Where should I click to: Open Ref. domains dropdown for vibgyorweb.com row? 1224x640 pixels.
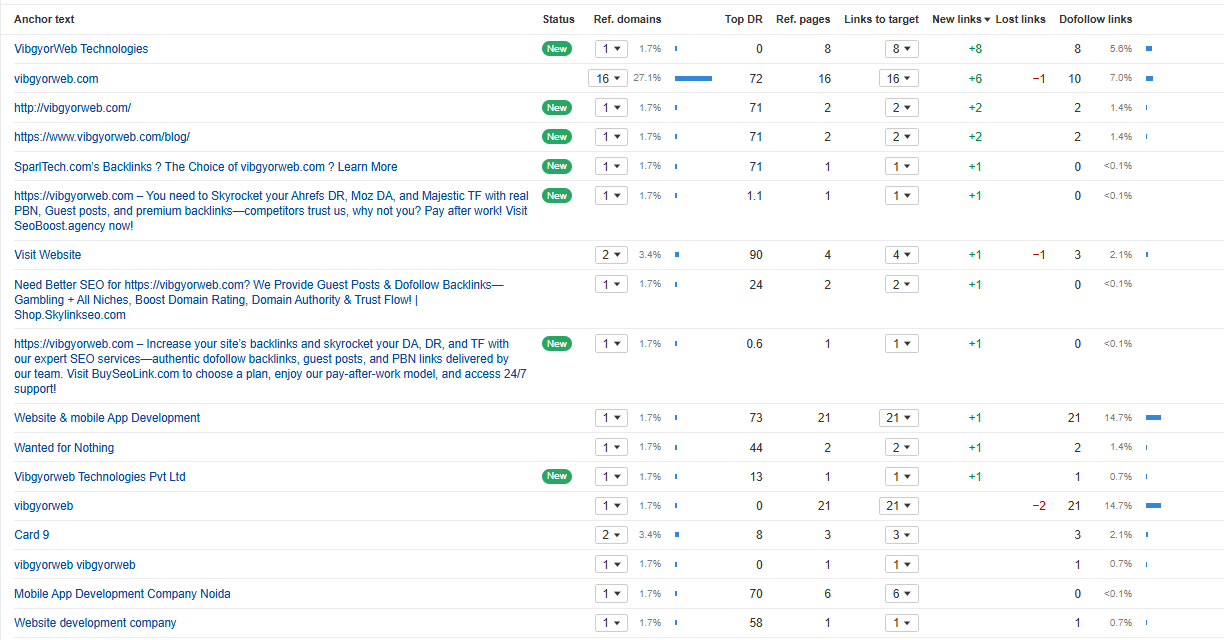(x=609, y=78)
